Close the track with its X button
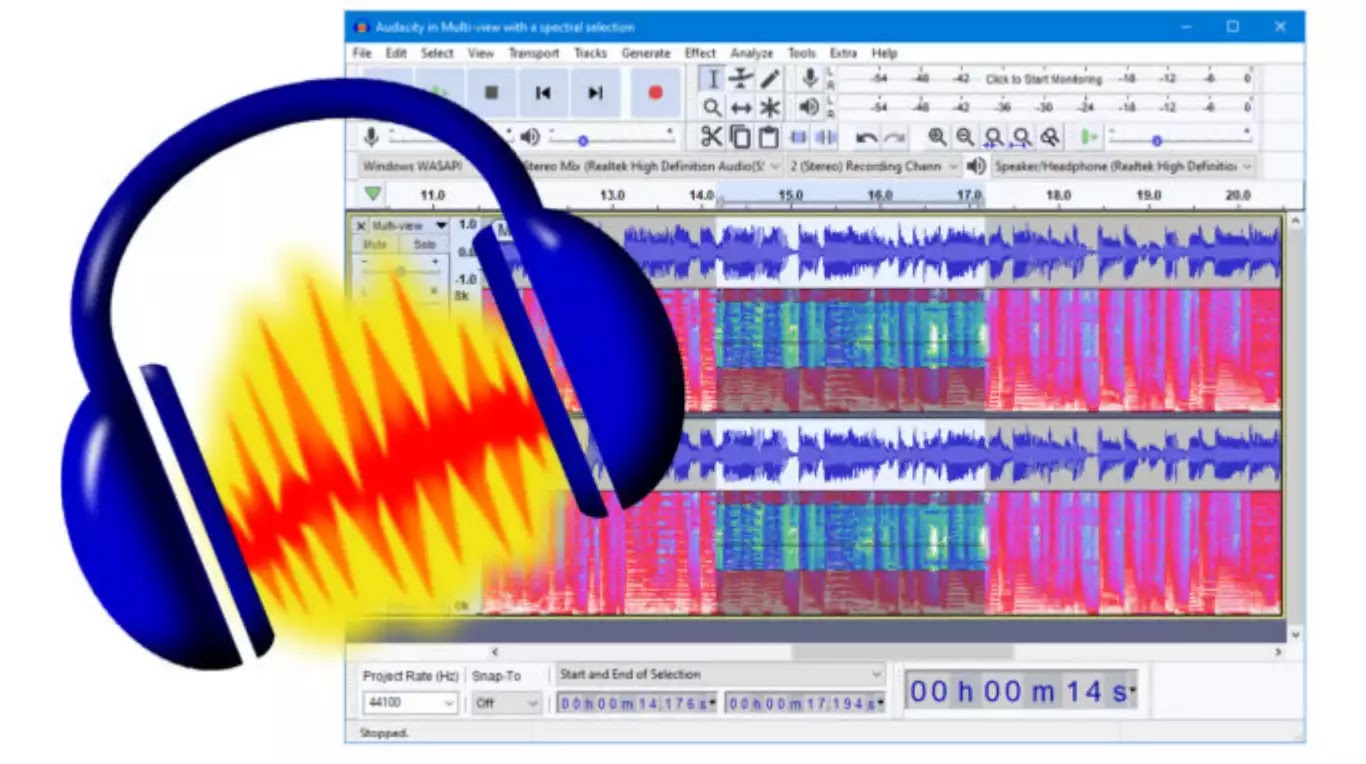1366x764 pixels. point(361,226)
